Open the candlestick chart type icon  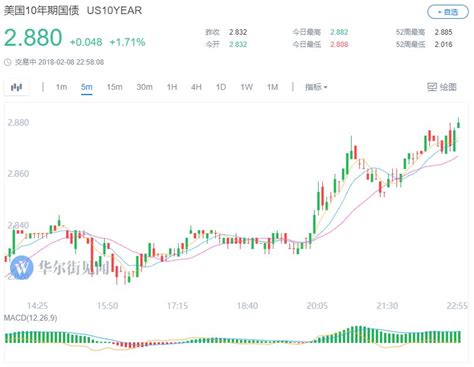coord(16,87)
